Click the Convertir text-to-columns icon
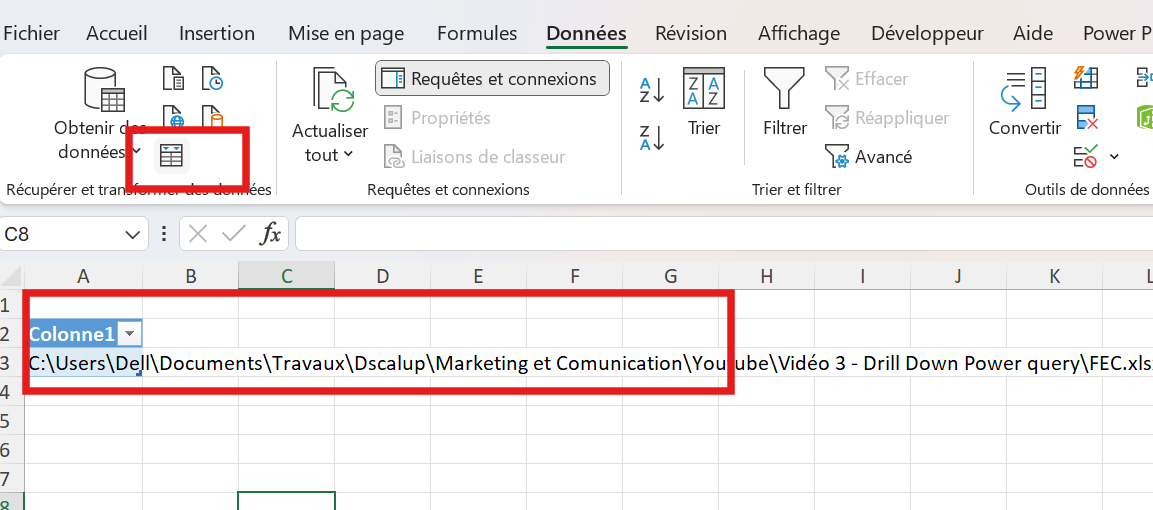This screenshot has width=1153, height=510. (x=1024, y=90)
